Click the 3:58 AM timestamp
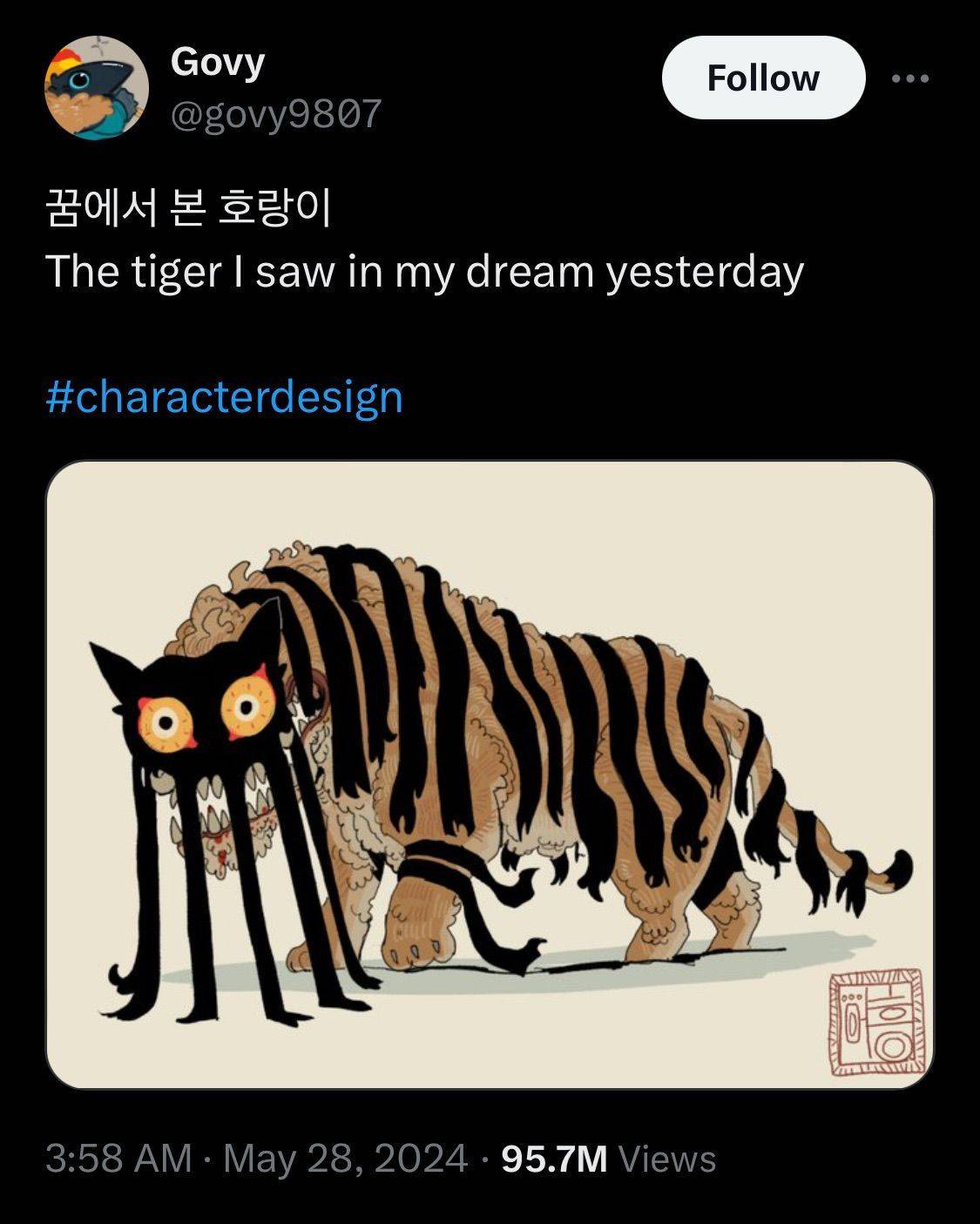This screenshot has height=1224, width=980. coord(118,1159)
